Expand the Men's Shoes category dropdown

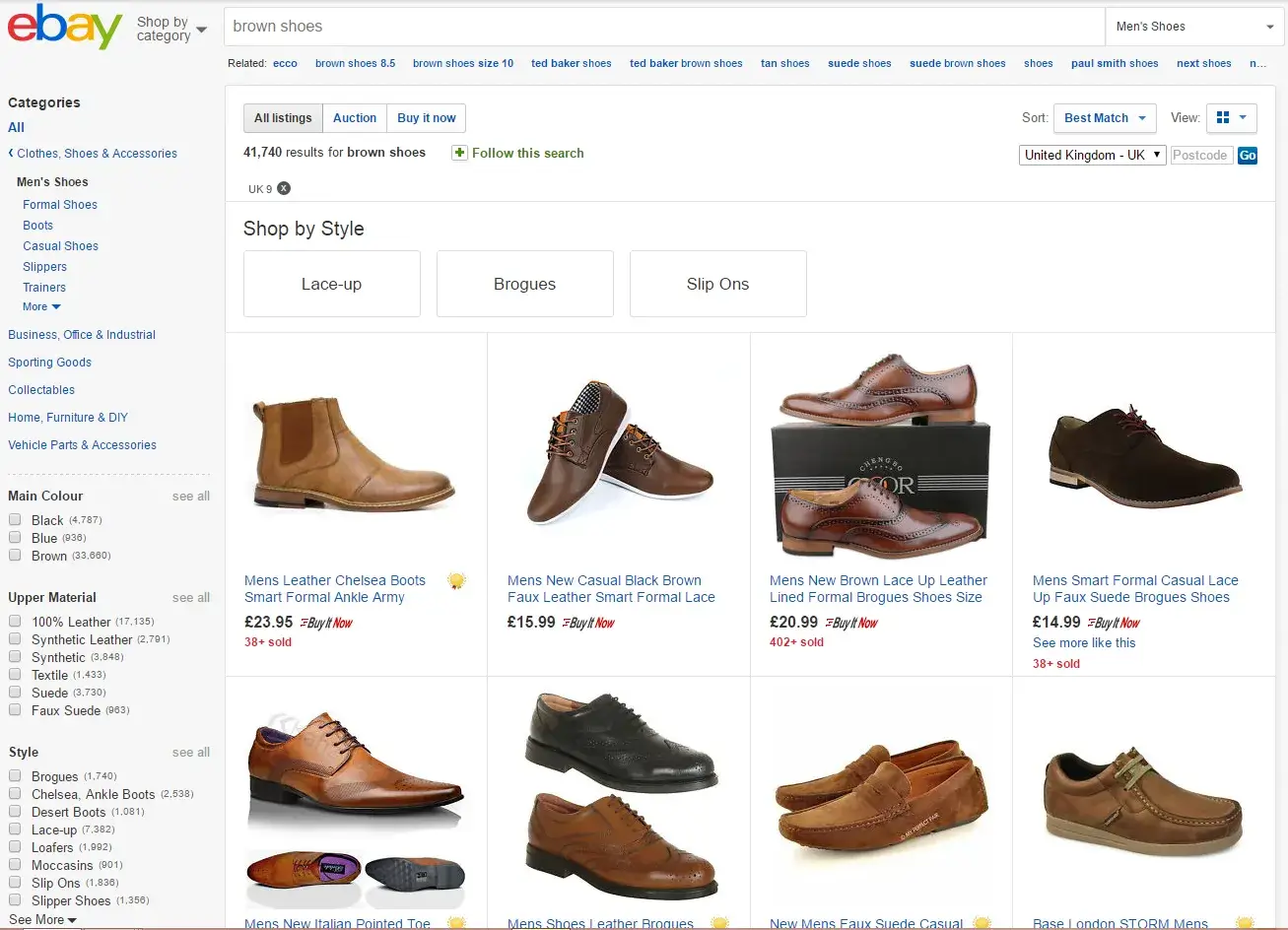point(1194,27)
